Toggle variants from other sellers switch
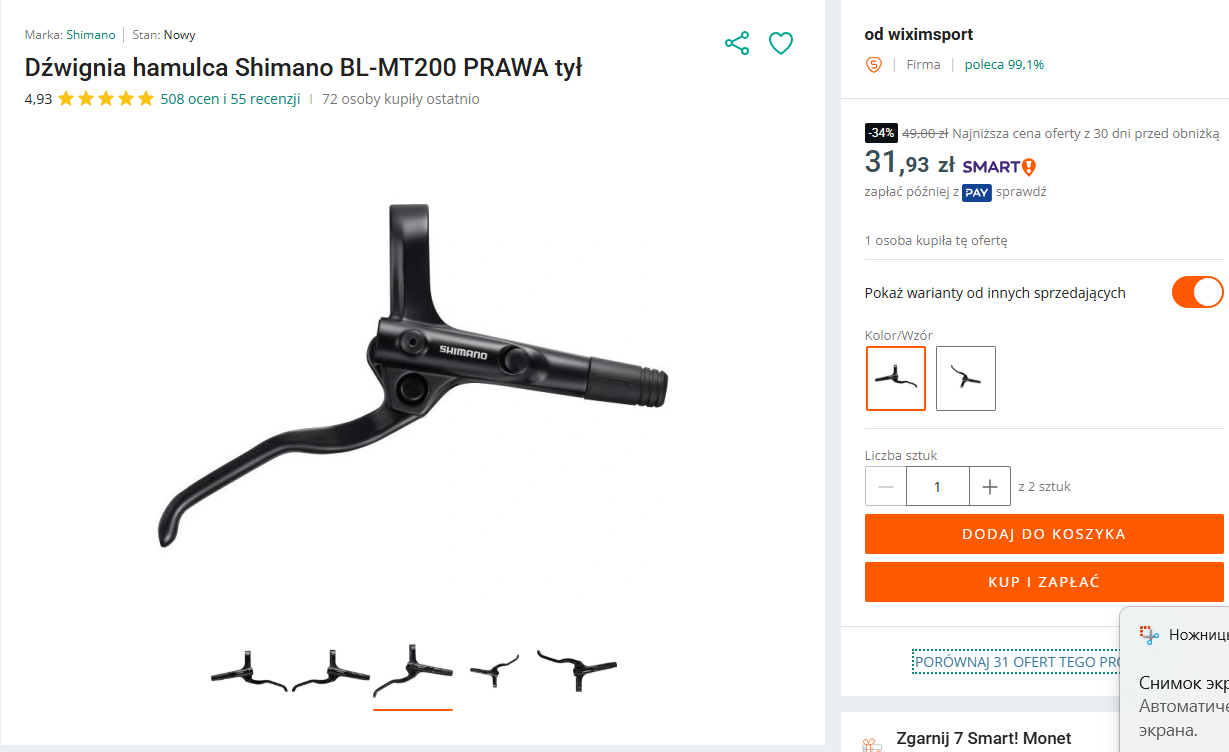This screenshot has width=1229, height=752. point(1198,292)
